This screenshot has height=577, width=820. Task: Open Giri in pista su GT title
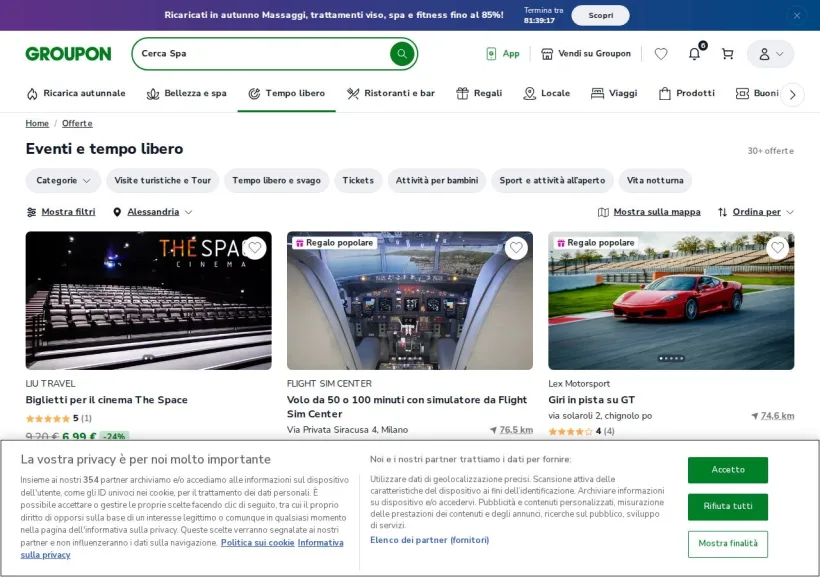pos(591,400)
